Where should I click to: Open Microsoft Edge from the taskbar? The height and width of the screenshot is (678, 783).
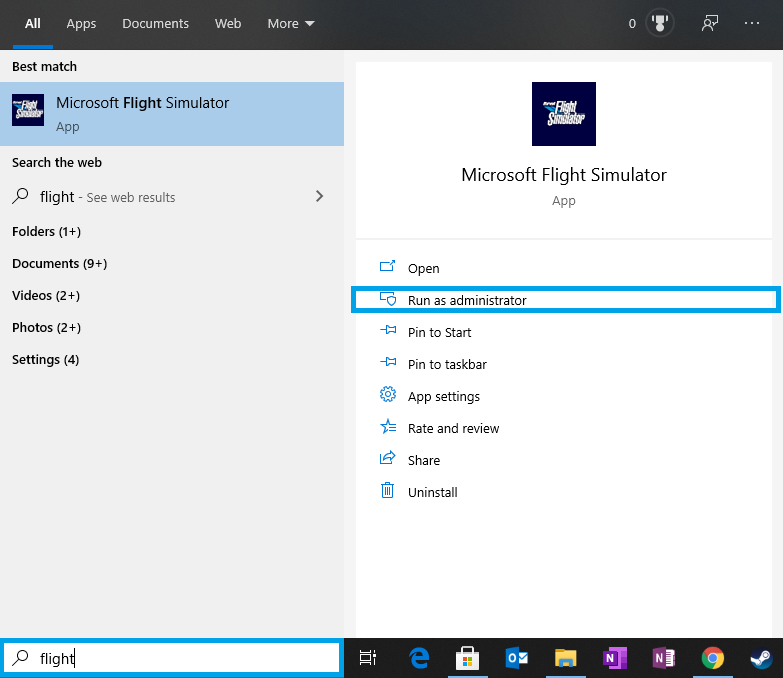(419, 657)
